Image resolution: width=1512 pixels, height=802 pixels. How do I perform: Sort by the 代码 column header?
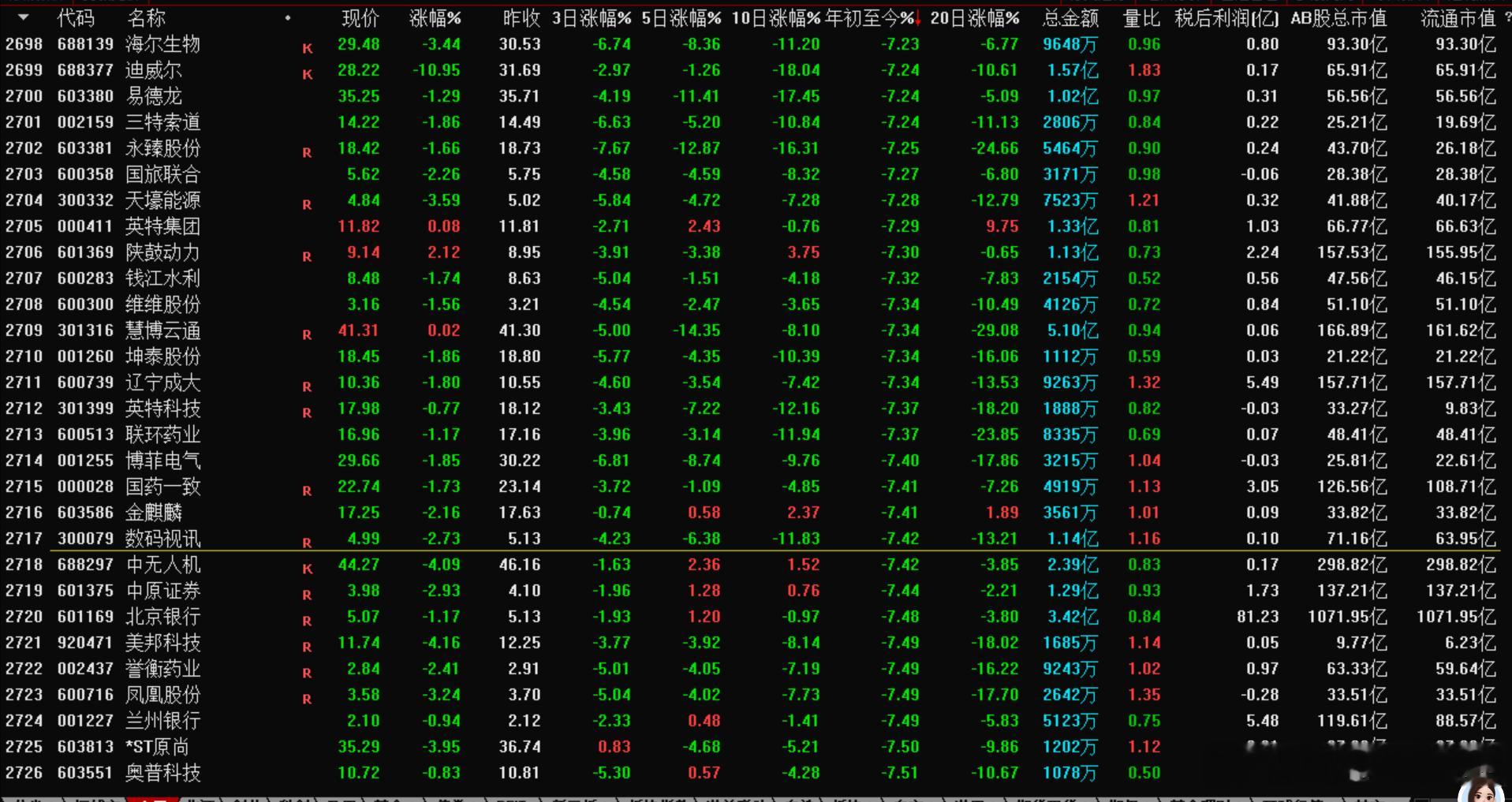click(x=76, y=18)
